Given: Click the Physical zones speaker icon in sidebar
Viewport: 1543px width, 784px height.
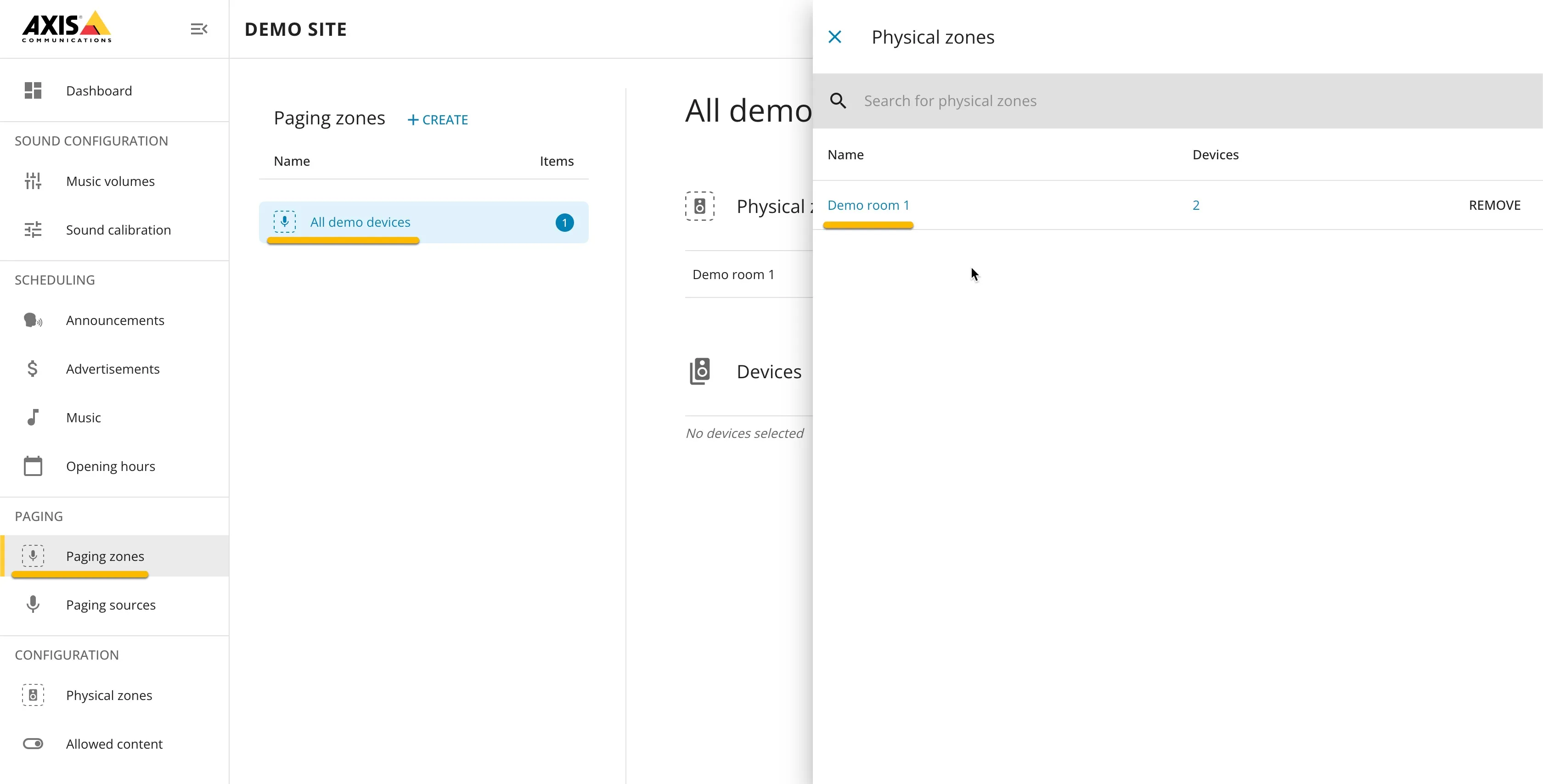Looking at the screenshot, I should coord(33,694).
